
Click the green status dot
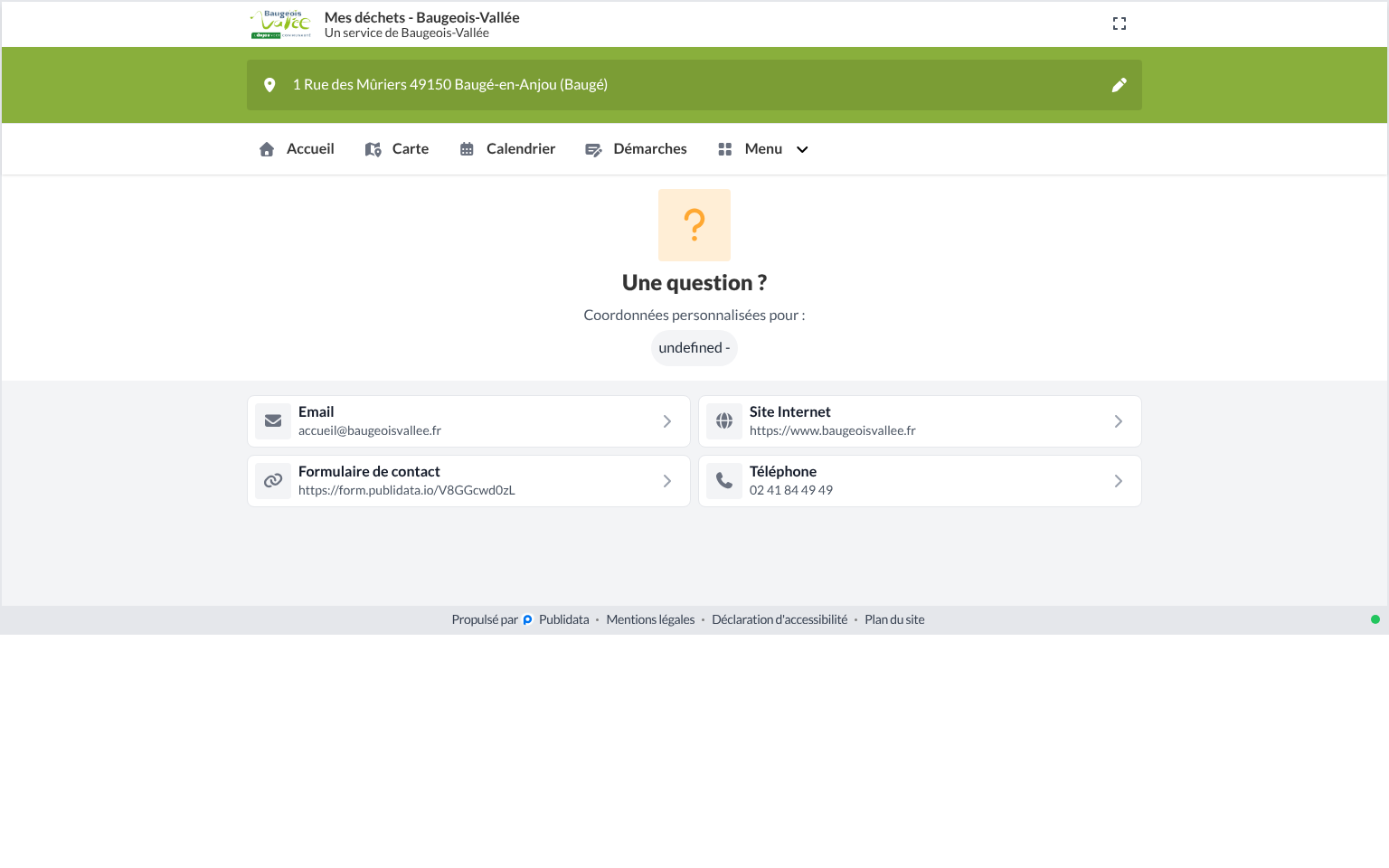pyautogui.click(x=1375, y=619)
